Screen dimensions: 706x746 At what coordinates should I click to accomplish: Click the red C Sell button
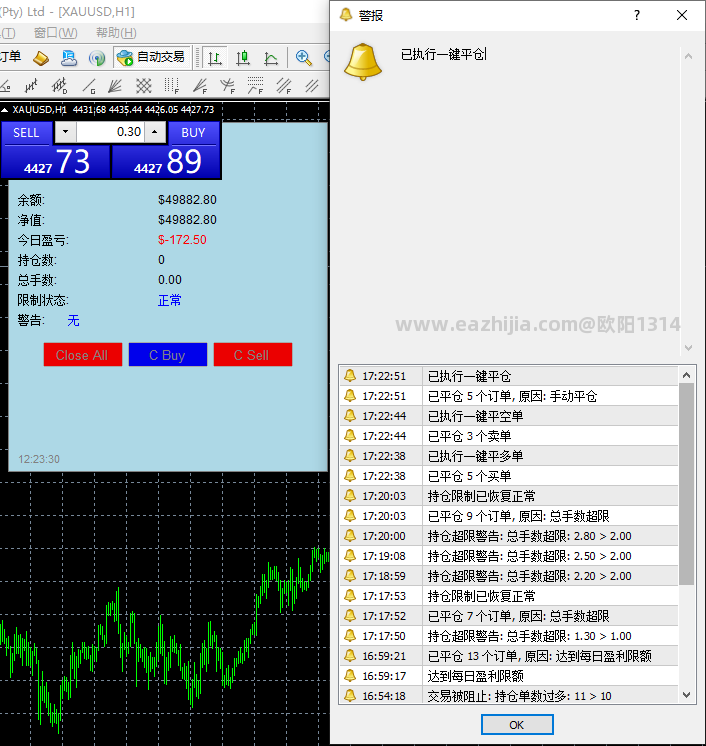pos(253,354)
